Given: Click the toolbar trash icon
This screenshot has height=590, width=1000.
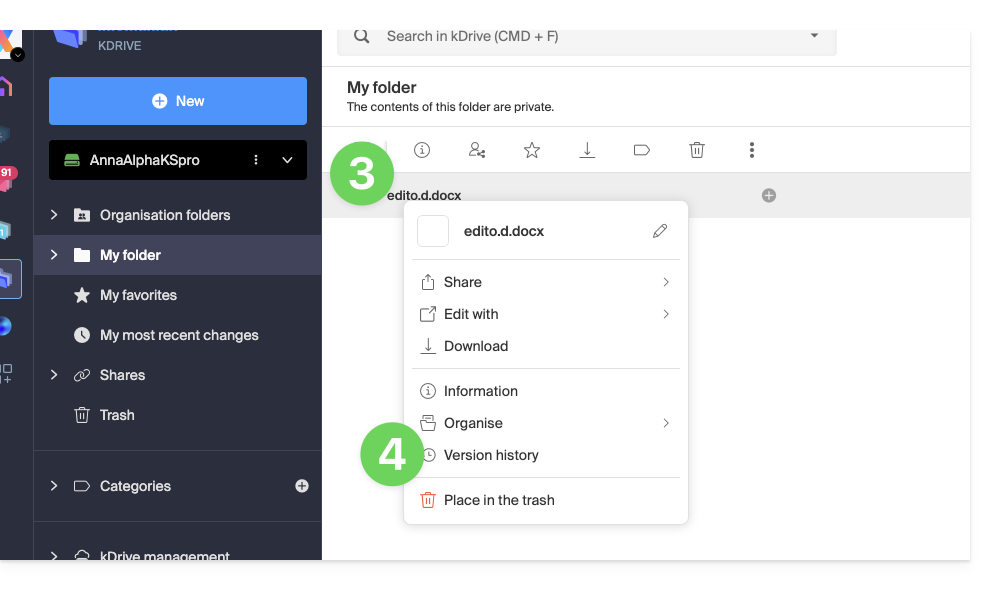Looking at the screenshot, I should point(696,150).
